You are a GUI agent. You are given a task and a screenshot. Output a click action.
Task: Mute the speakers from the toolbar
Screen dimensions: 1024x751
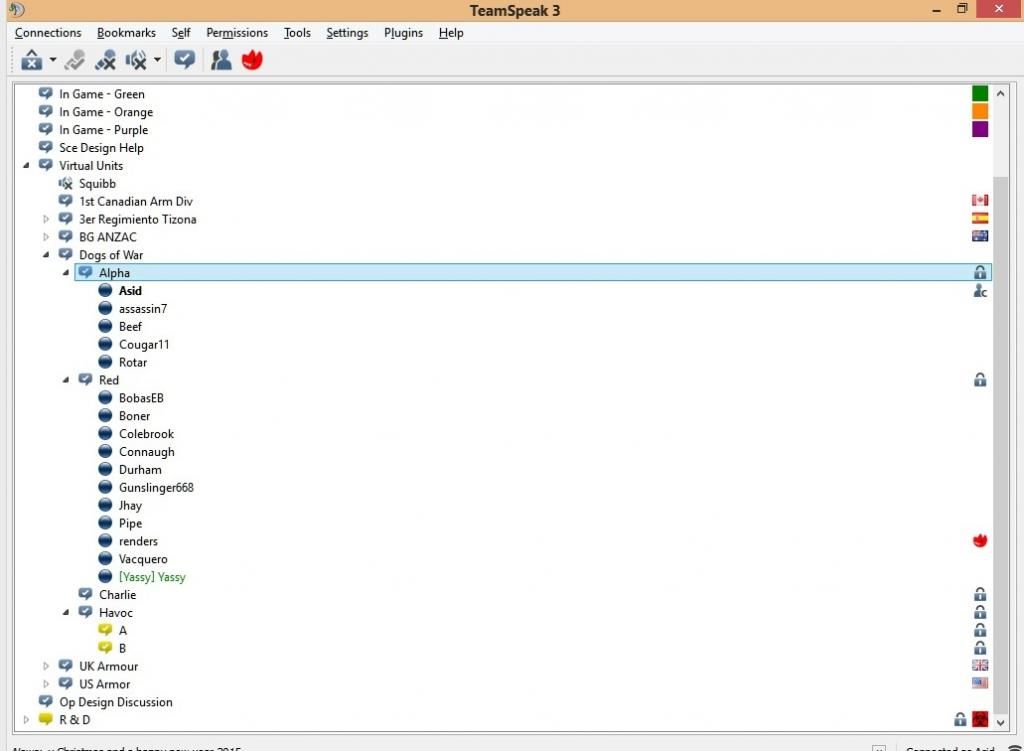click(x=136, y=60)
